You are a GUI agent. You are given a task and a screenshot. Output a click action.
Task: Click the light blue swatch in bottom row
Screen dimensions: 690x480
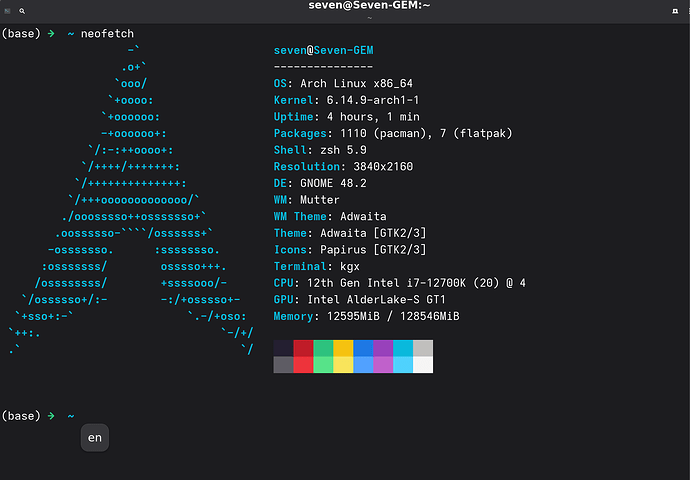[363, 365]
